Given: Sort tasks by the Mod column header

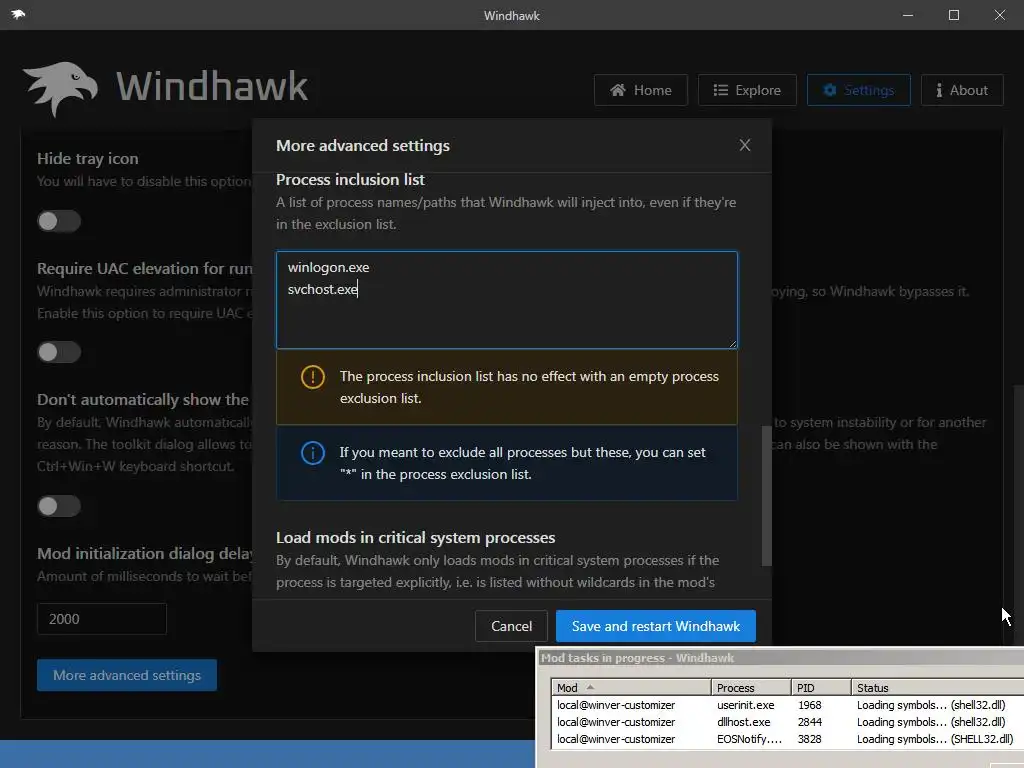Looking at the screenshot, I should click(x=631, y=688).
